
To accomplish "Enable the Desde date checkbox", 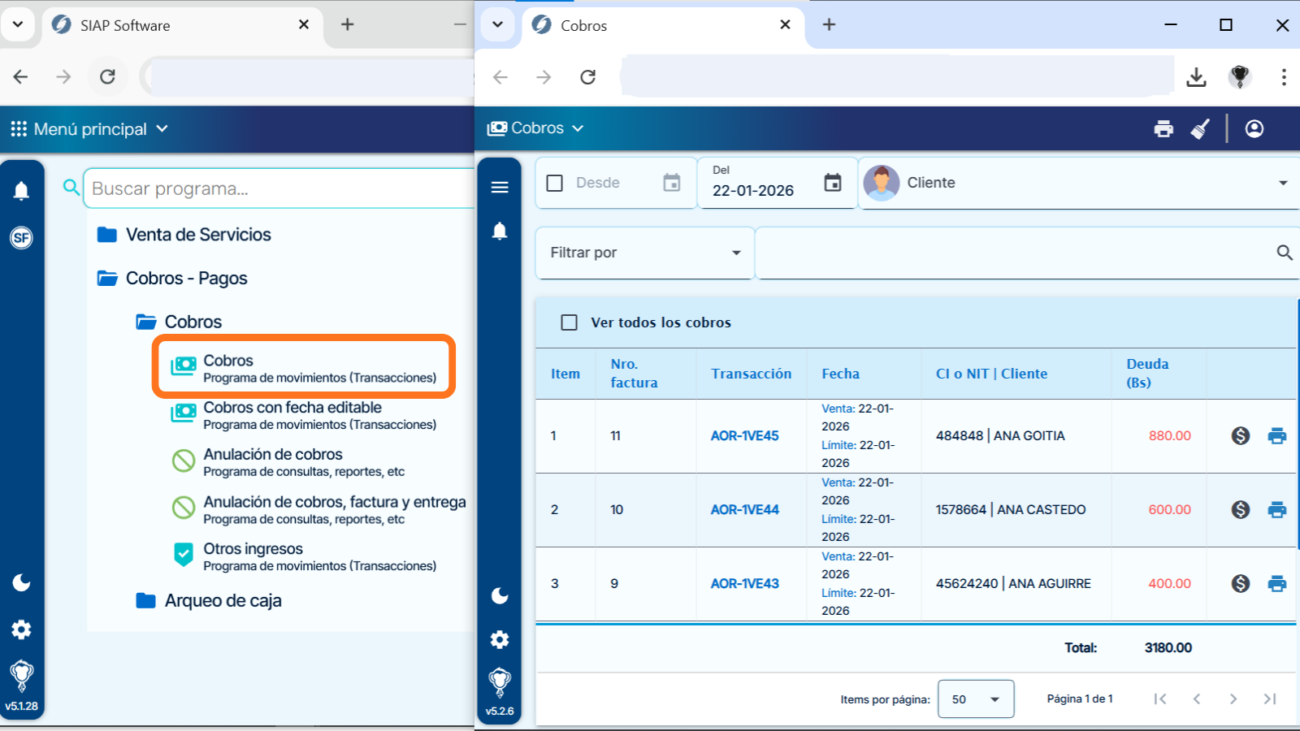I will [555, 183].
